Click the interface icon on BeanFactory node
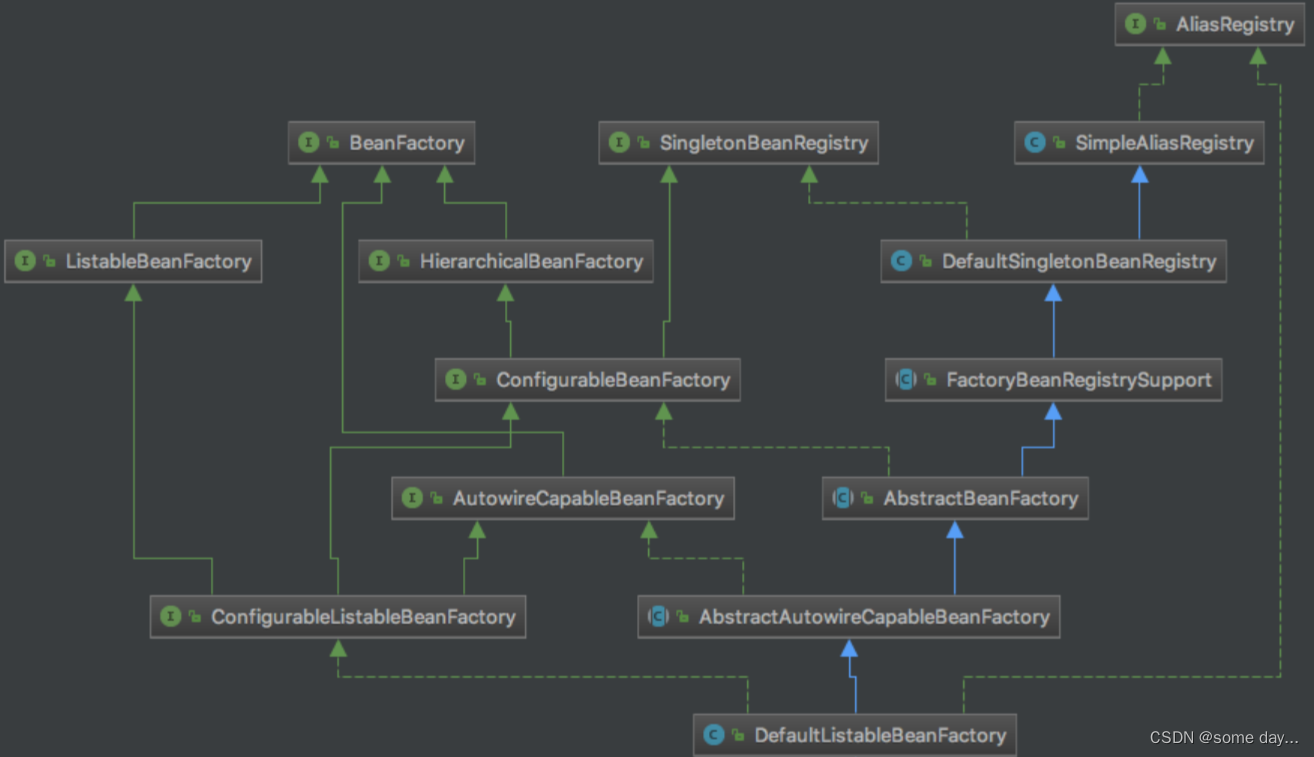 [308, 143]
